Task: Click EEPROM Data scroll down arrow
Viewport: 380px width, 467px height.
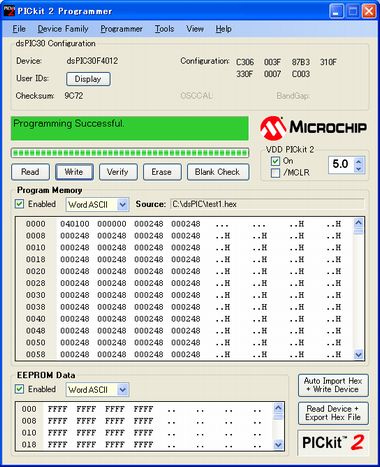Action: 278,445
